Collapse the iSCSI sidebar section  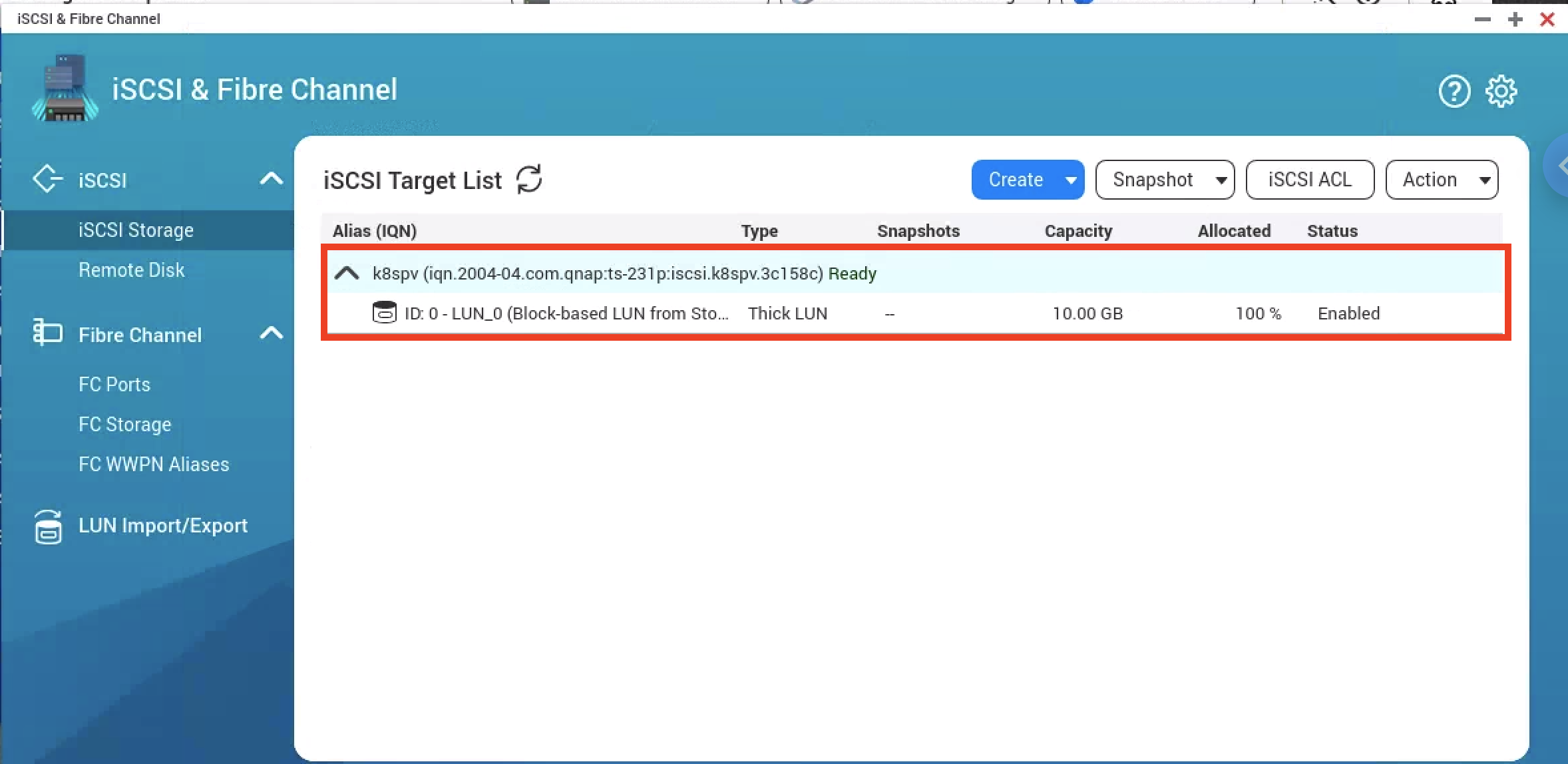[x=271, y=178]
